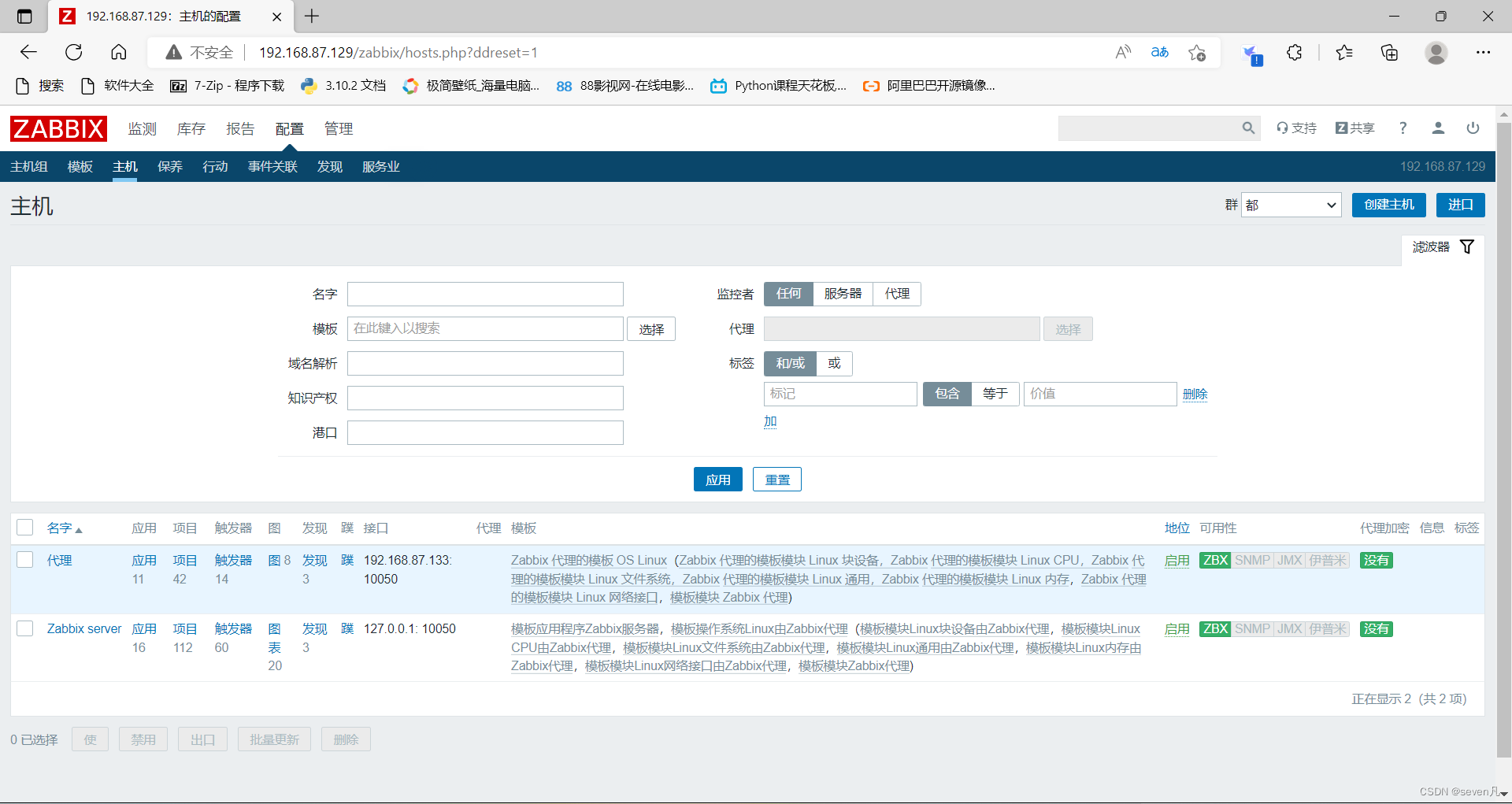Click 启用 status for host 代理
Screen dimensions: 1512x804
coord(1177,561)
